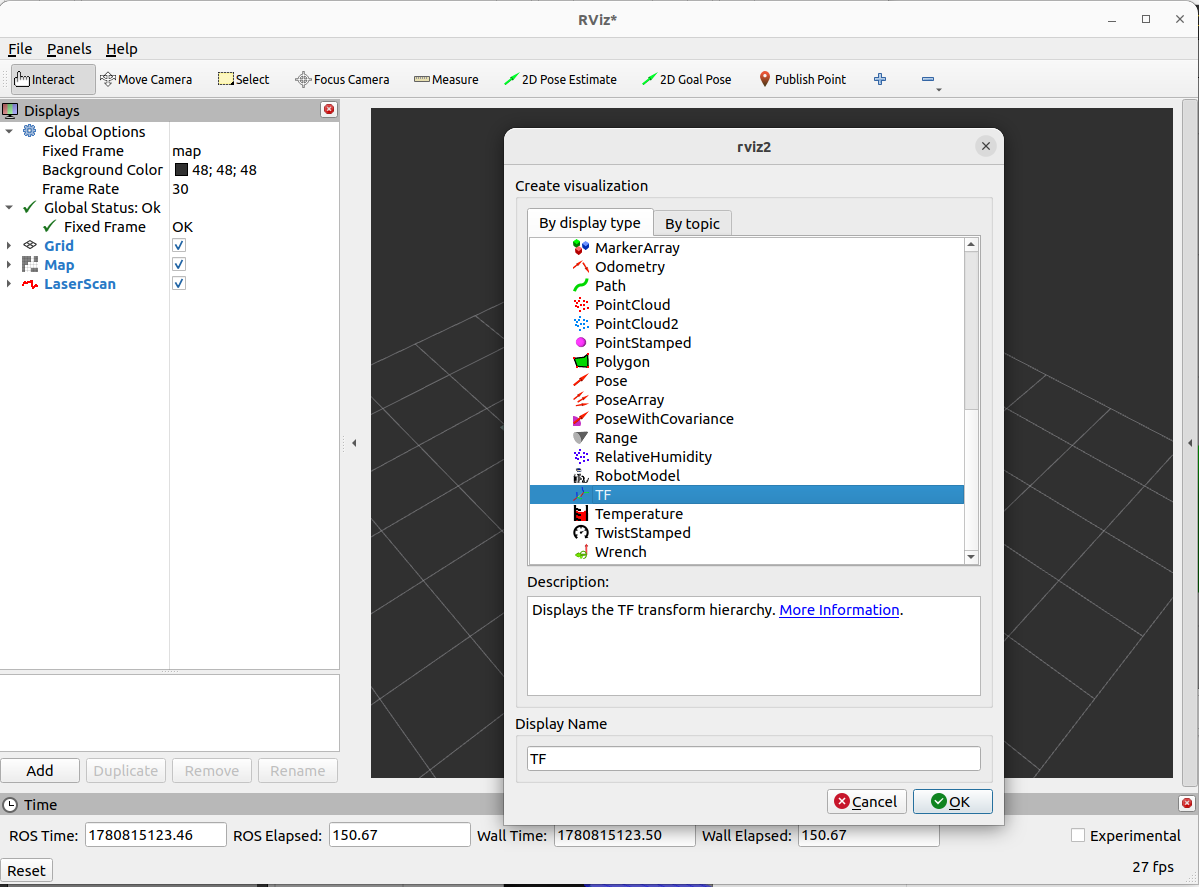Viewport: 1199px width, 887px height.
Task: Click the Add display button
Action: point(40,771)
